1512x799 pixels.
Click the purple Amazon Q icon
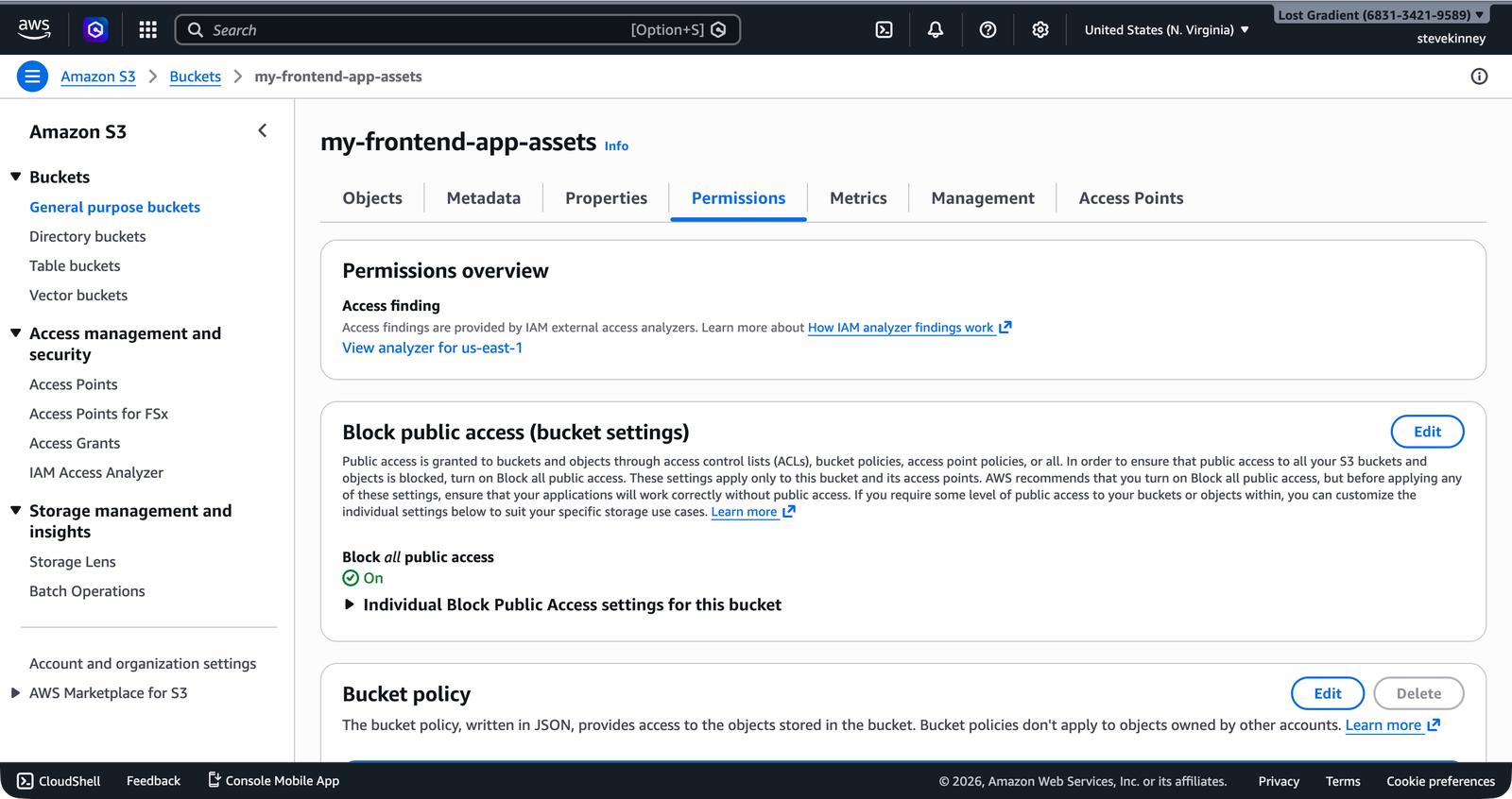[x=95, y=29]
